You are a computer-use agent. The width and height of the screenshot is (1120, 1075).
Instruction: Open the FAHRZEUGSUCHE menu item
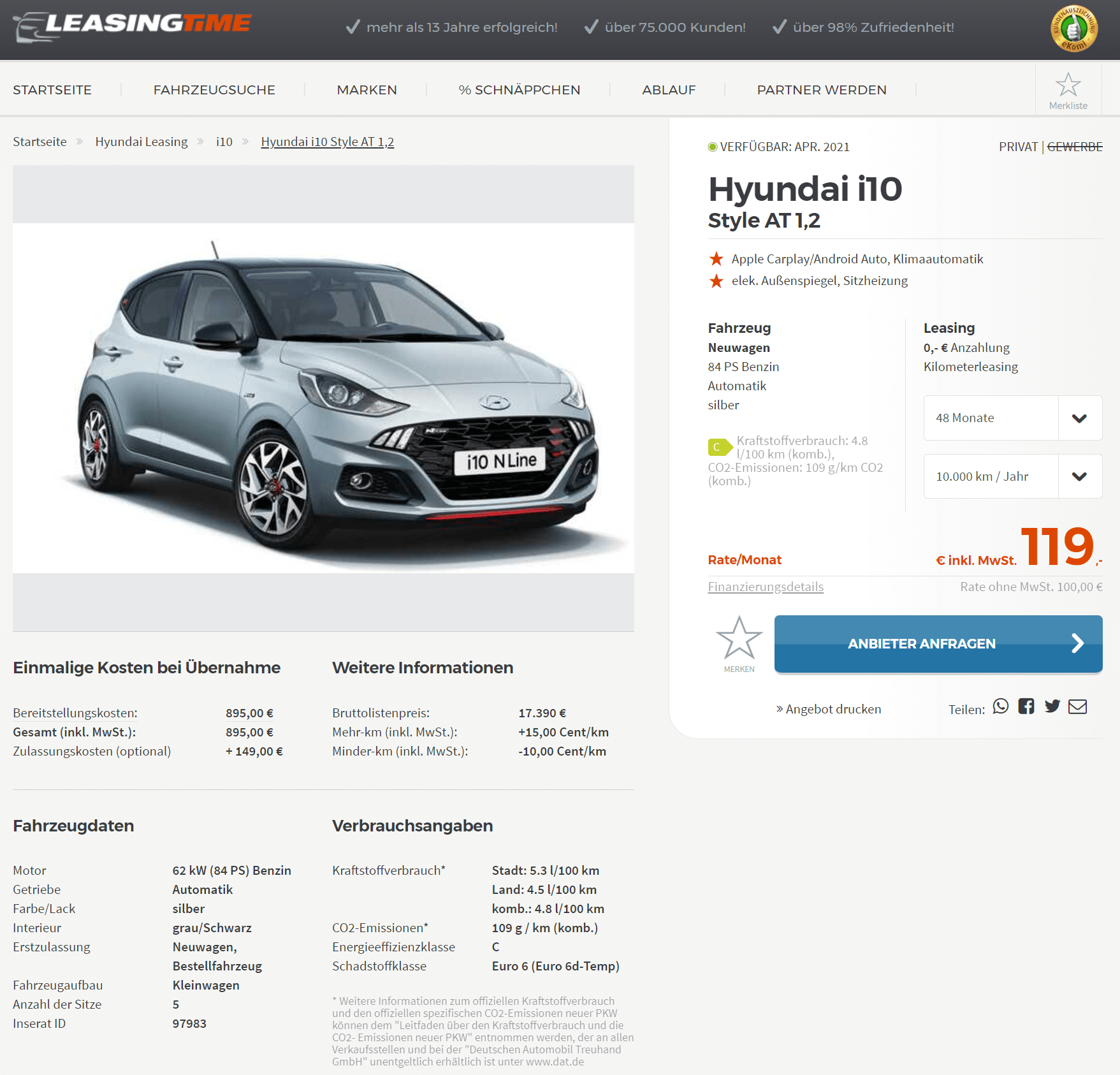point(214,90)
